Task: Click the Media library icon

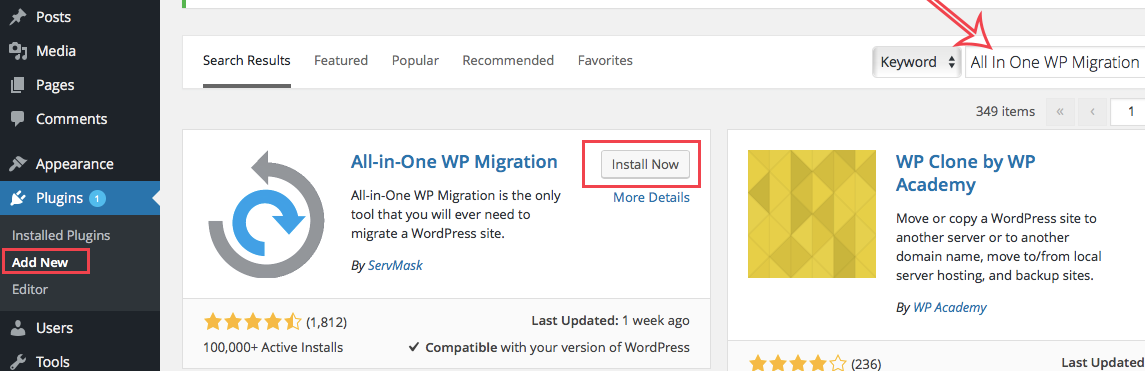Action: pos(18,51)
